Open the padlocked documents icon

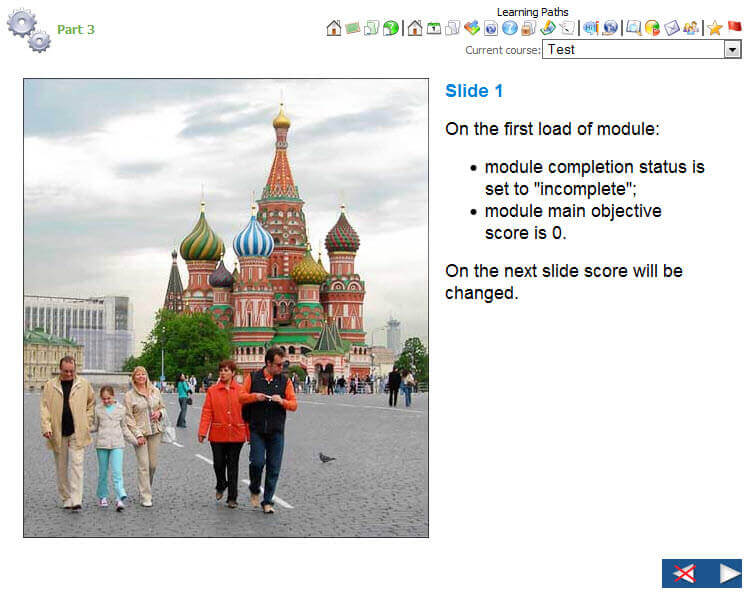point(529,28)
